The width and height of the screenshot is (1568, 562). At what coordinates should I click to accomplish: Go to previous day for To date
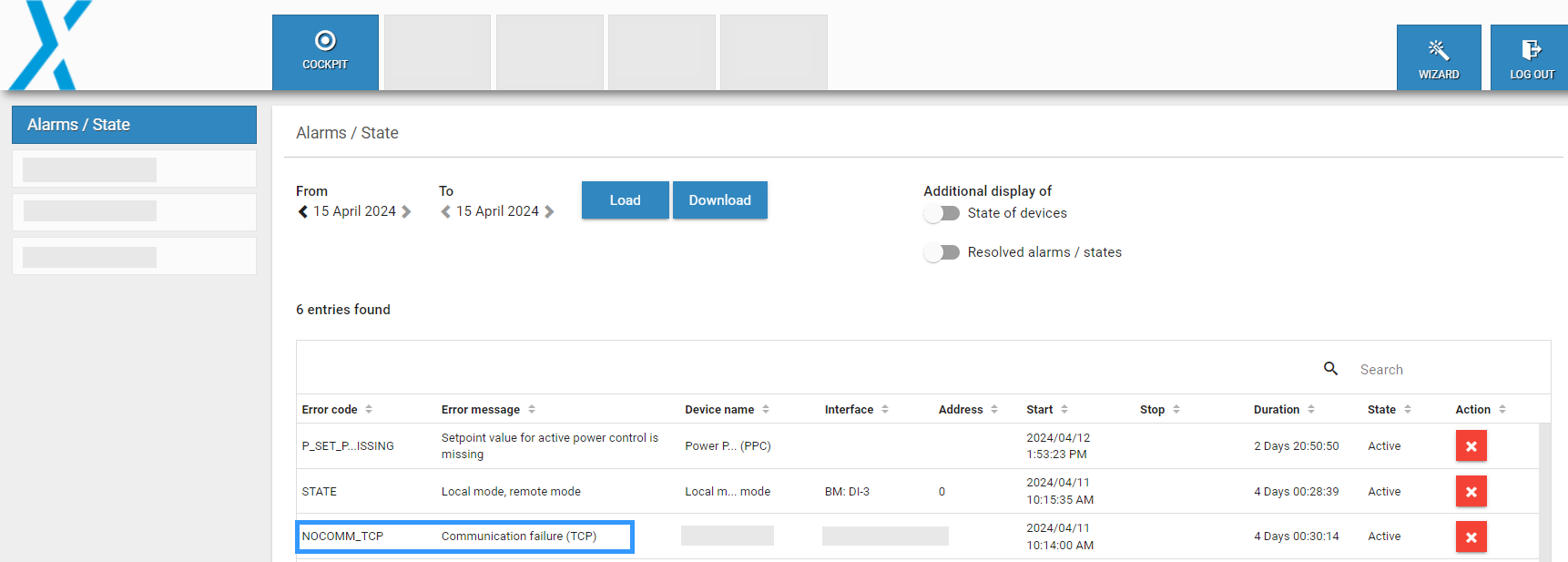(x=445, y=211)
